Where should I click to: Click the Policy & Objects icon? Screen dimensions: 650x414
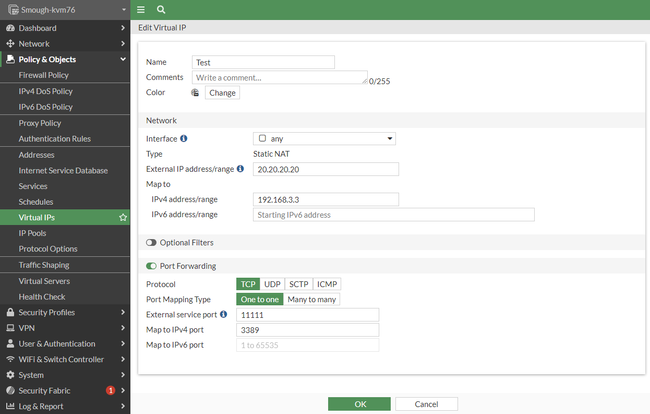10,59
